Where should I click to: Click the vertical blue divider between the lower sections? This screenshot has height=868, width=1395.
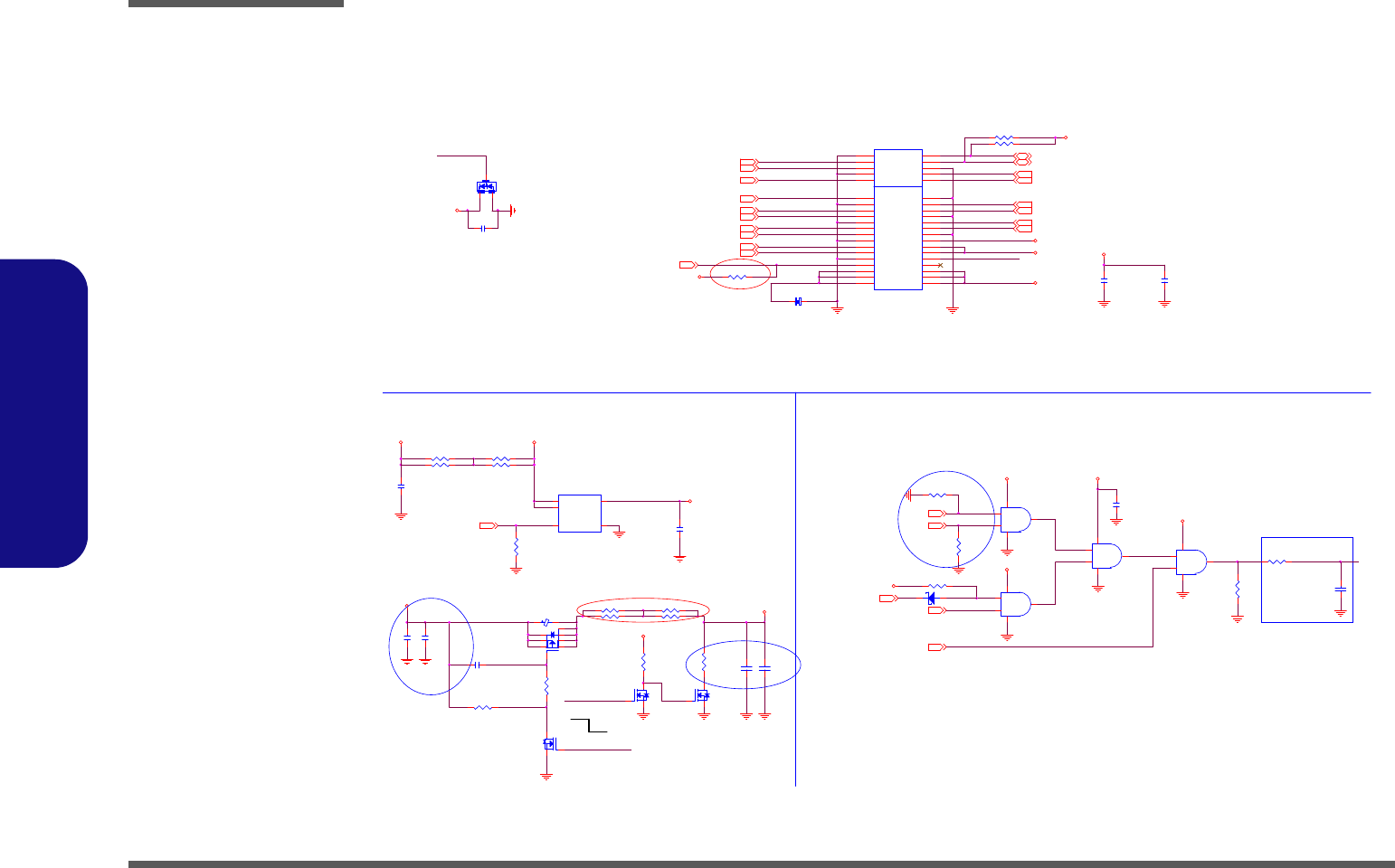click(x=795, y=590)
